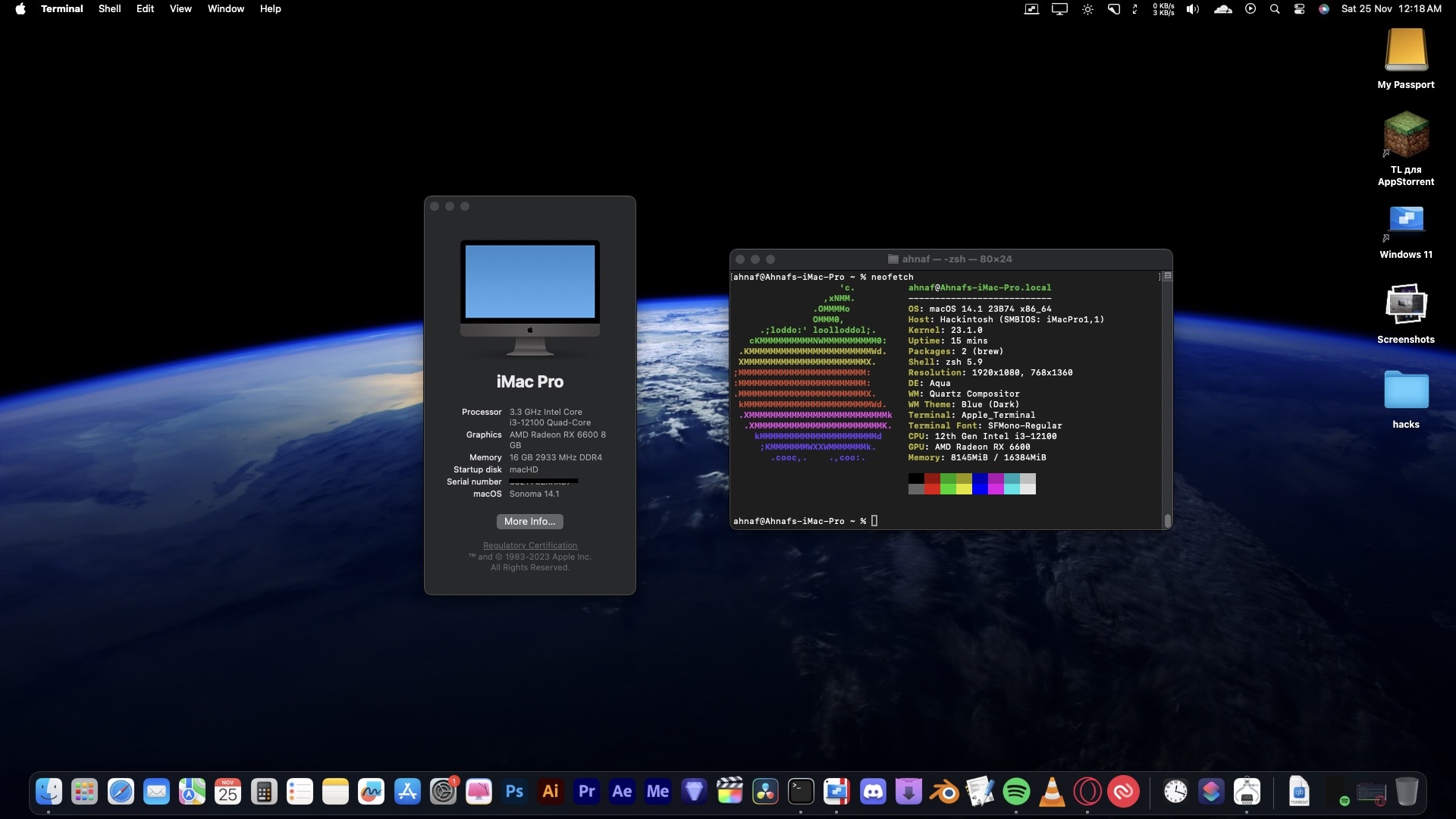
Task: Select the TL для AppStorrent desktop shortcut
Action: tap(1406, 149)
